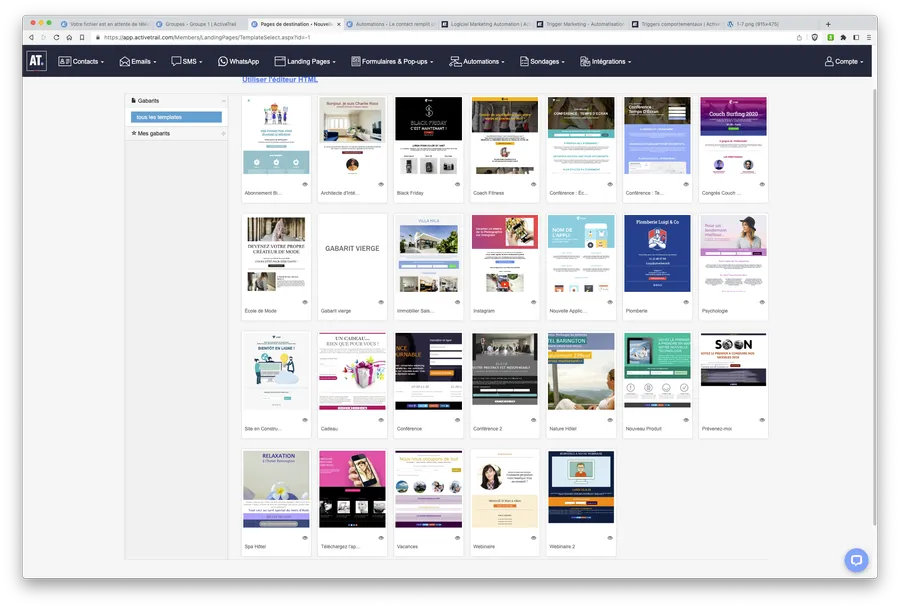
Task: Open the Compte account menu
Action: pos(844,61)
